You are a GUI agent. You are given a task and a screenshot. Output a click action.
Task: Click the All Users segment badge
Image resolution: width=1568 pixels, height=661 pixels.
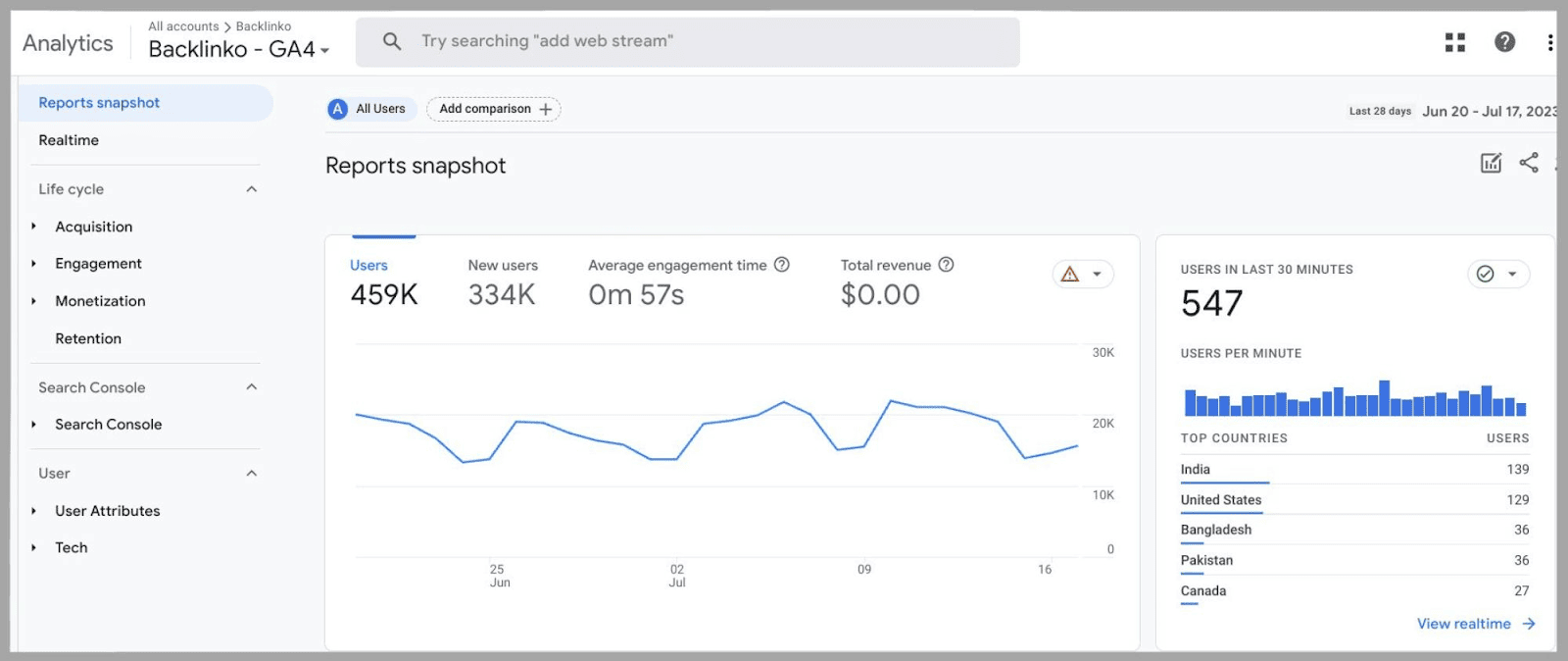tap(367, 109)
